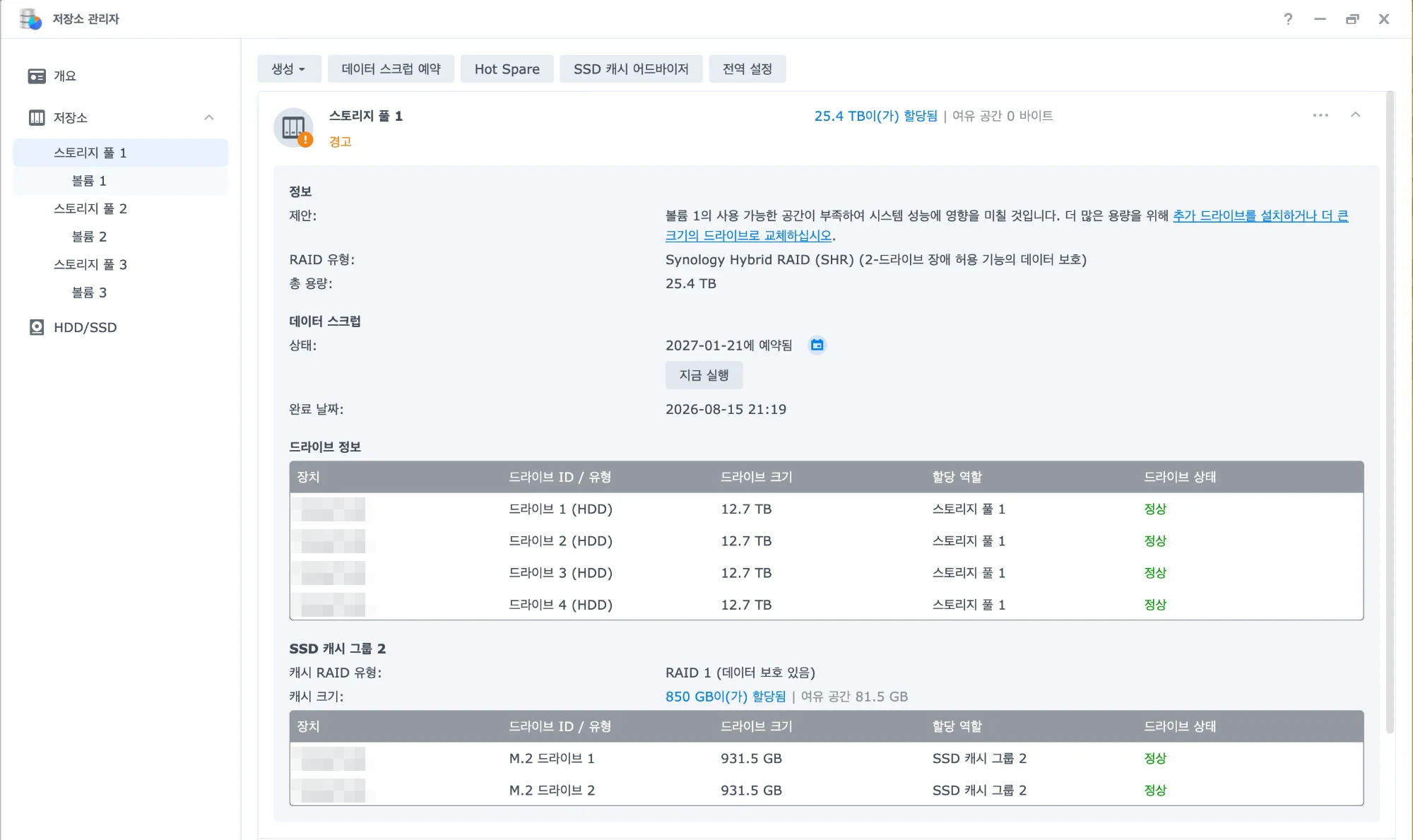
Task: Collapse the 스토리지 풀 1 panel chevron
Action: click(x=1355, y=114)
